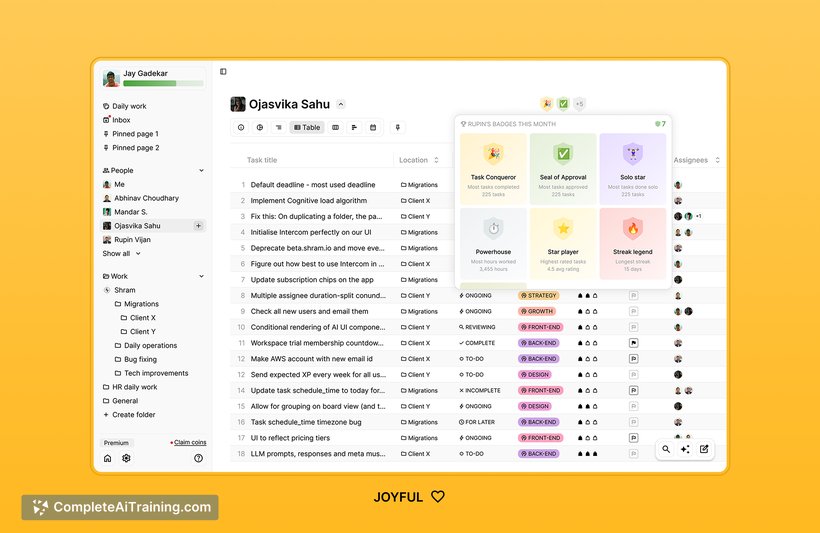Screen dimensions: 820x533
Task: Set priority weights on LLM prompts row
Action: (x=588, y=453)
